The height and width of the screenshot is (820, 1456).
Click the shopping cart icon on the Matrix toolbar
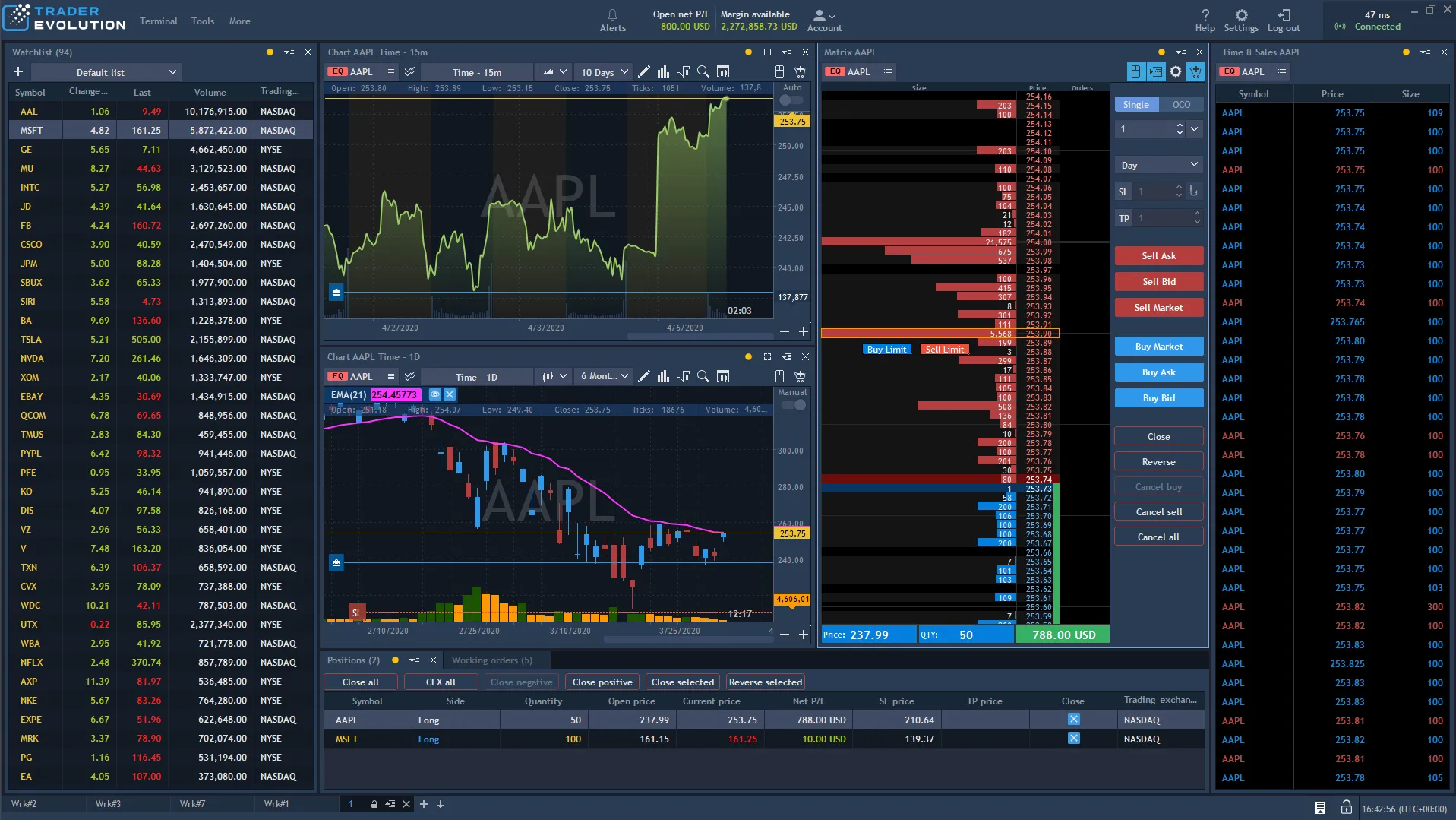point(1195,71)
